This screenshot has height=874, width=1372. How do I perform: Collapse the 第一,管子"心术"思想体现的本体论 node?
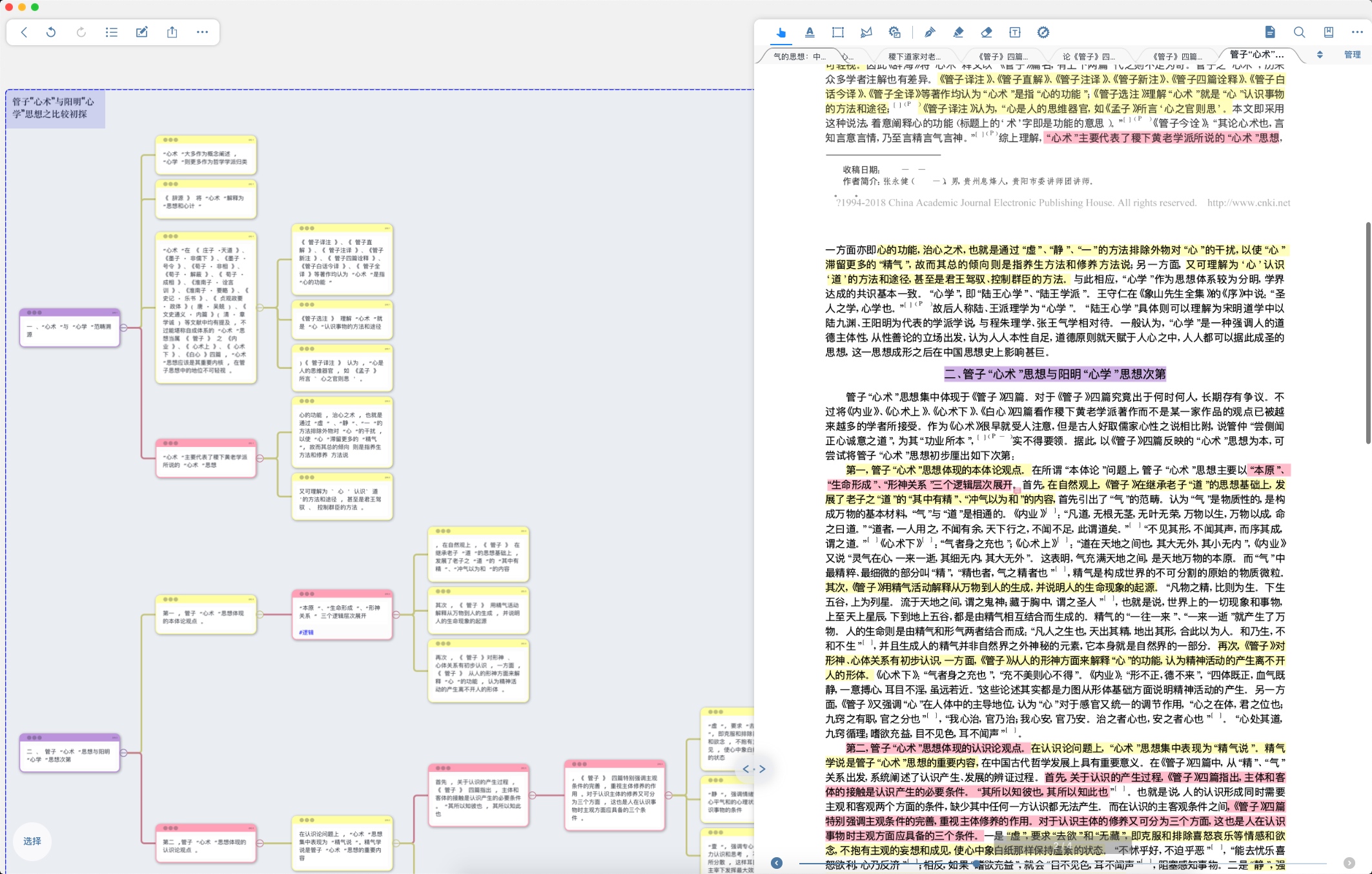coord(260,614)
